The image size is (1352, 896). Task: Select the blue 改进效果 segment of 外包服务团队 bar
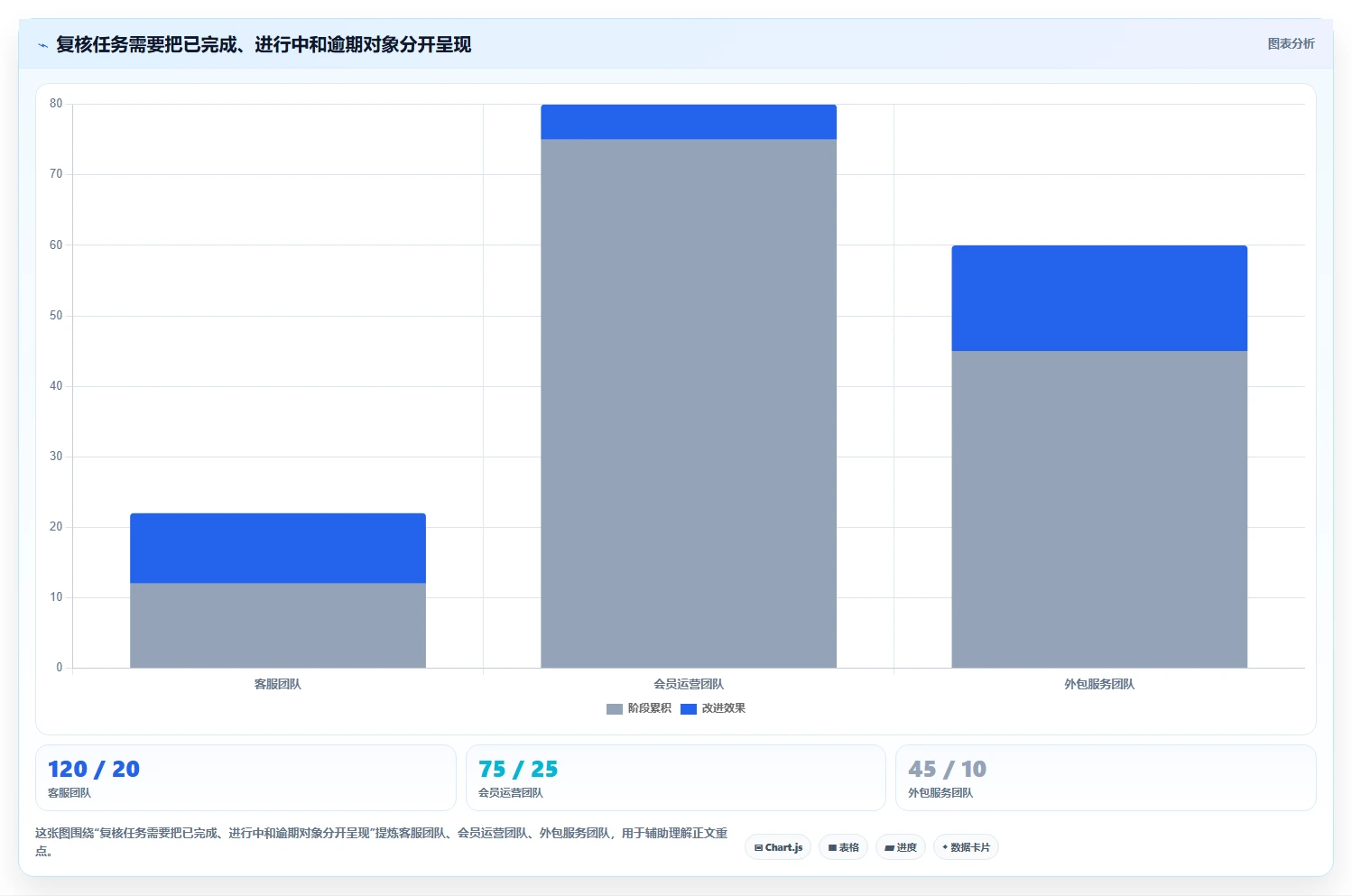pyautogui.click(x=1099, y=298)
